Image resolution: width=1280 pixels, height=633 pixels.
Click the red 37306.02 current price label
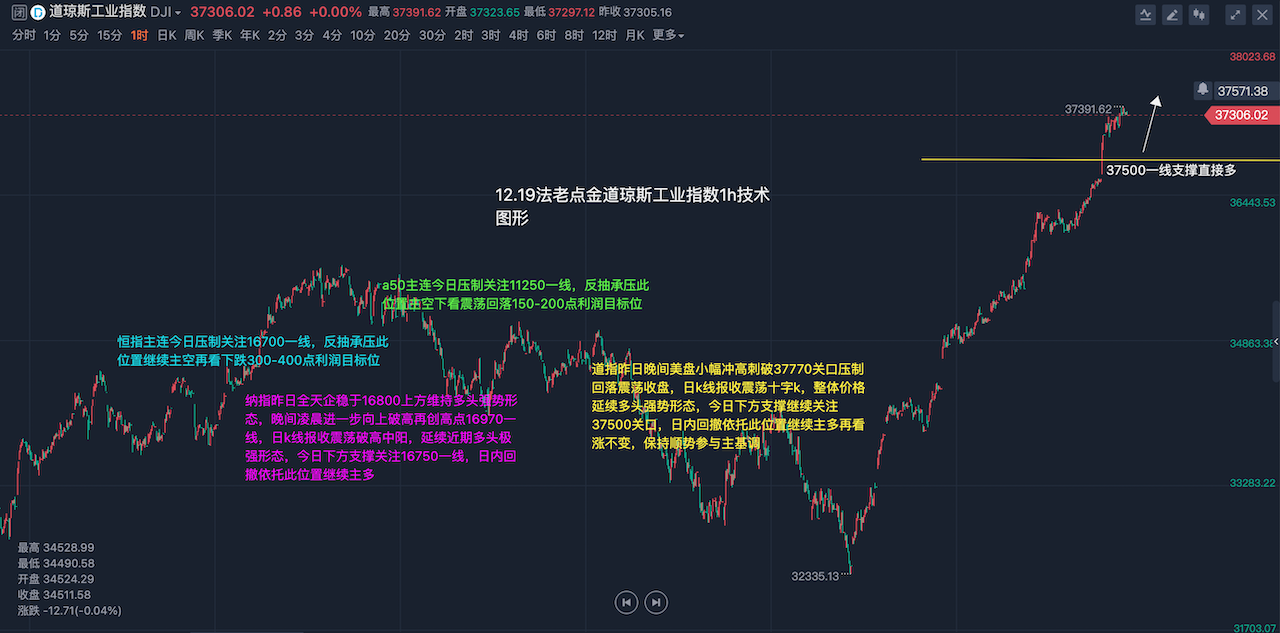1241,115
